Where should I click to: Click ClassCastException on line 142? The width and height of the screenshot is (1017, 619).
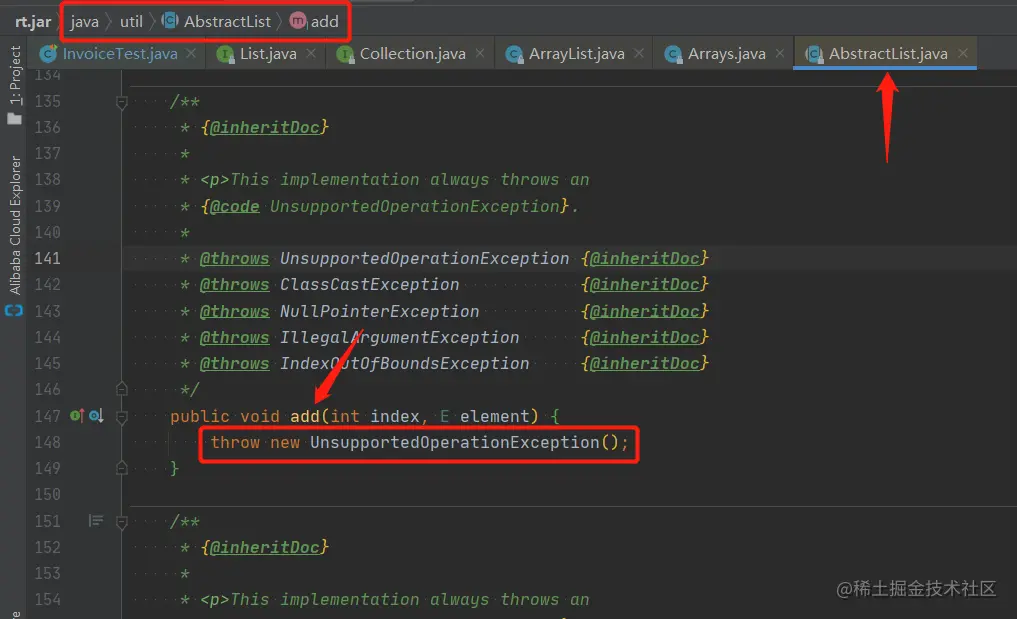pyautogui.click(x=369, y=284)
